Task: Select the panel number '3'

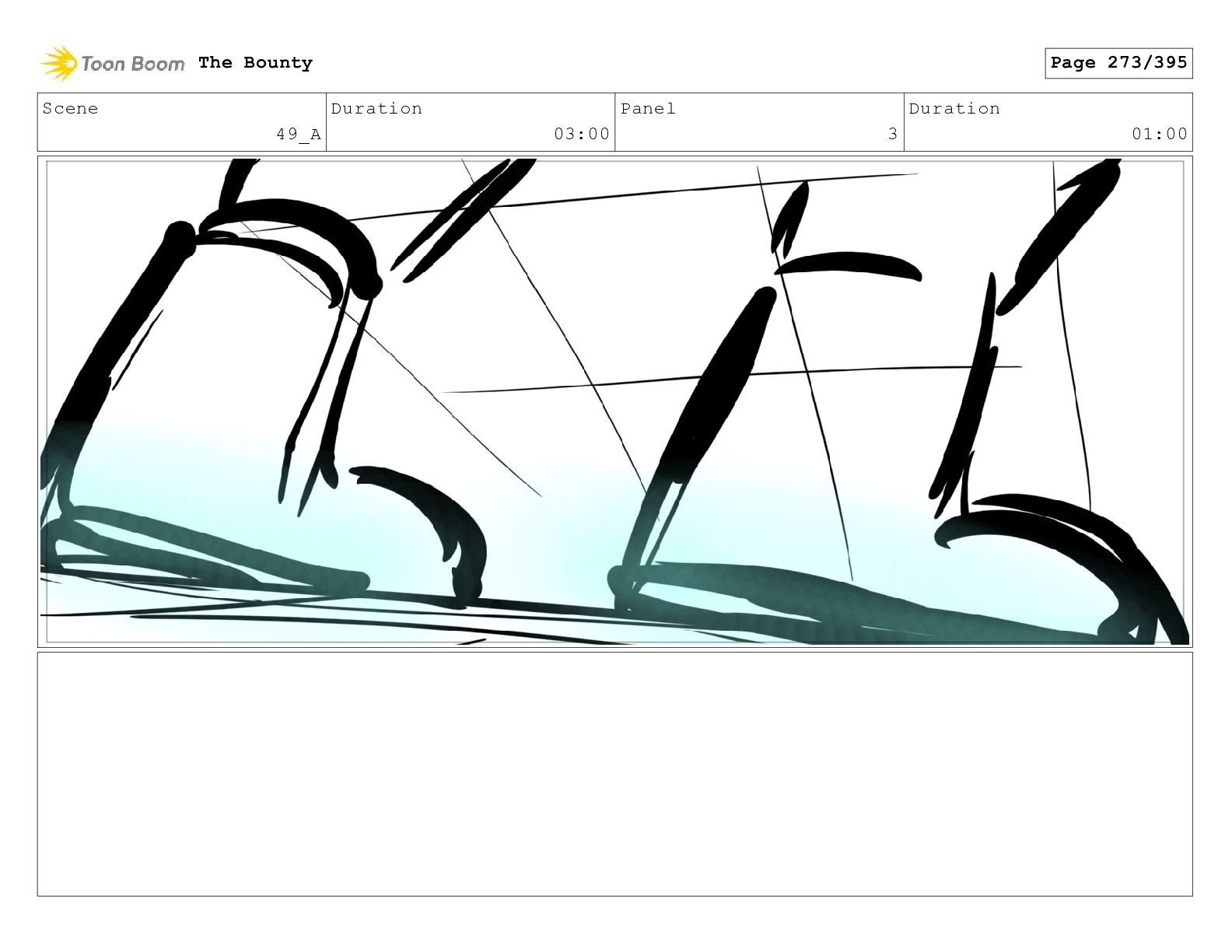Action: [893, 134]
